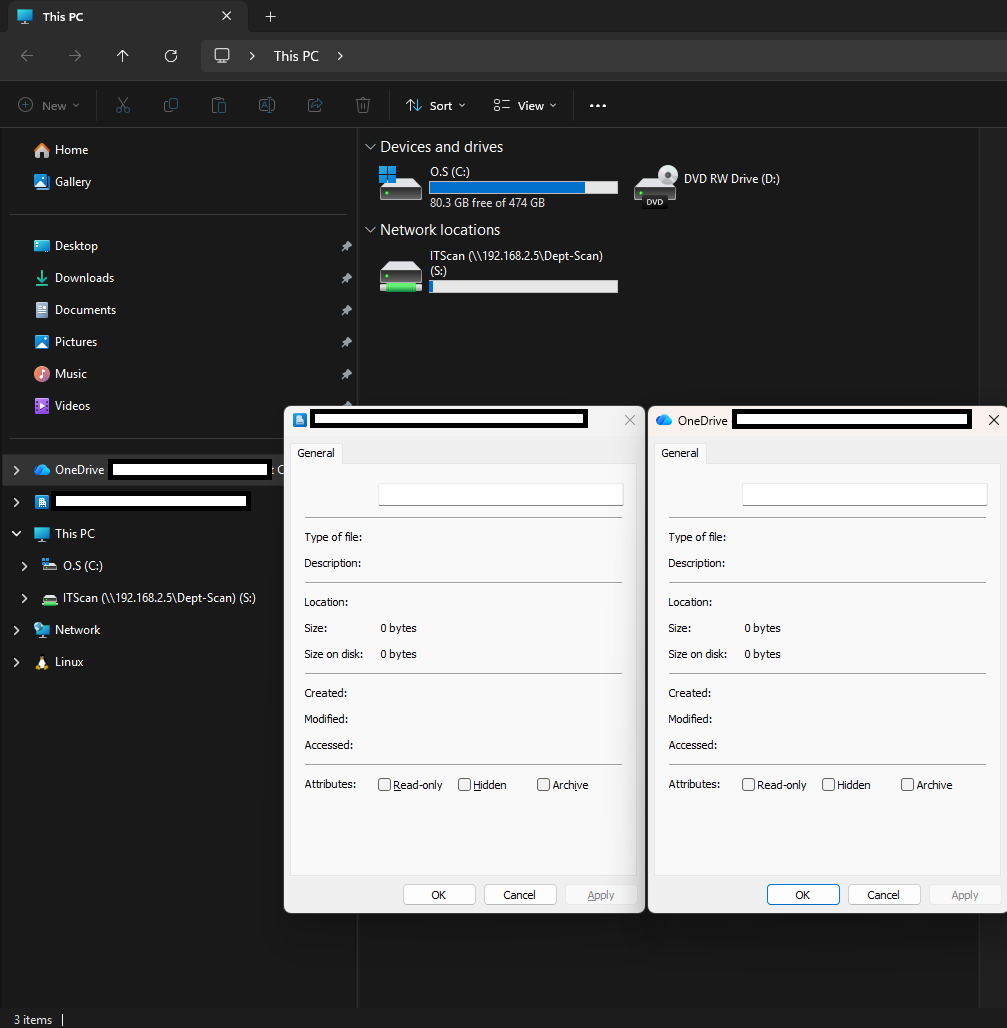Viewport: 1007px width, 1028px height.
Task: Expand the Network tree node
Action: [x=16, y=630]
